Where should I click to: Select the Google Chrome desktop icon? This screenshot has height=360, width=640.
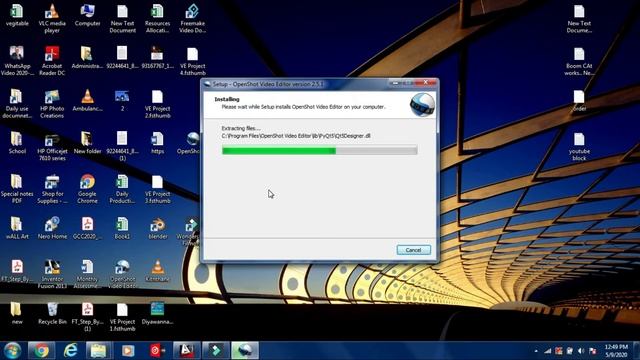click(x=87, y=189)
